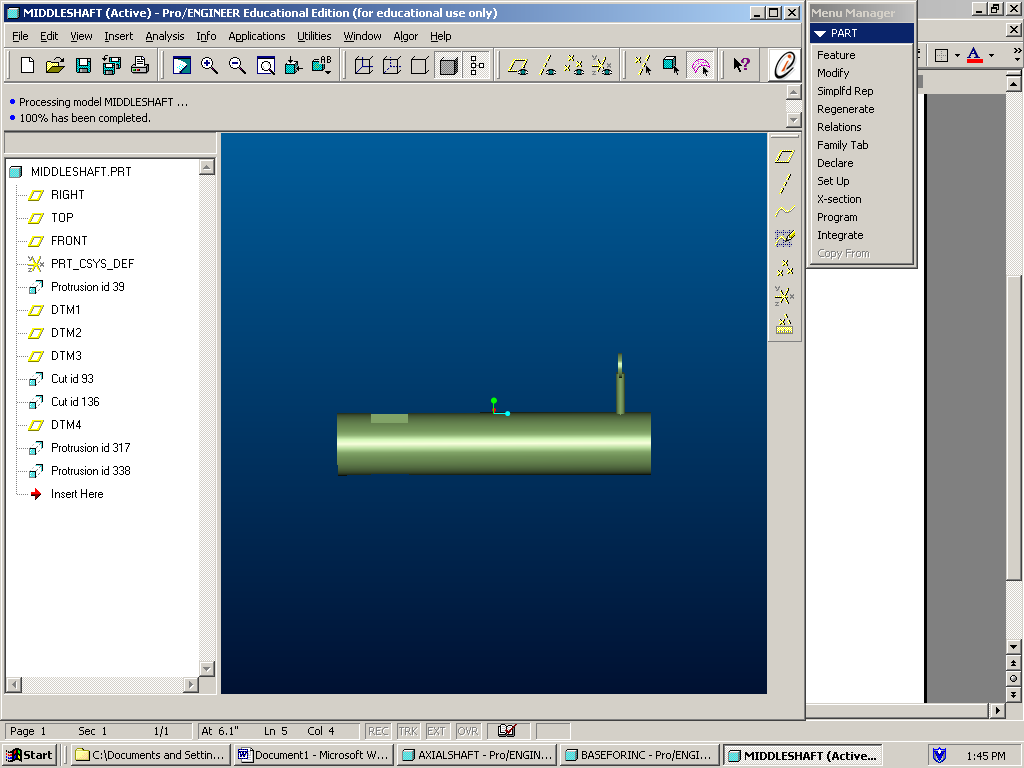The image size is (1024, 768).
Task: Print the model using the printer icon
Action: point(140,65)
